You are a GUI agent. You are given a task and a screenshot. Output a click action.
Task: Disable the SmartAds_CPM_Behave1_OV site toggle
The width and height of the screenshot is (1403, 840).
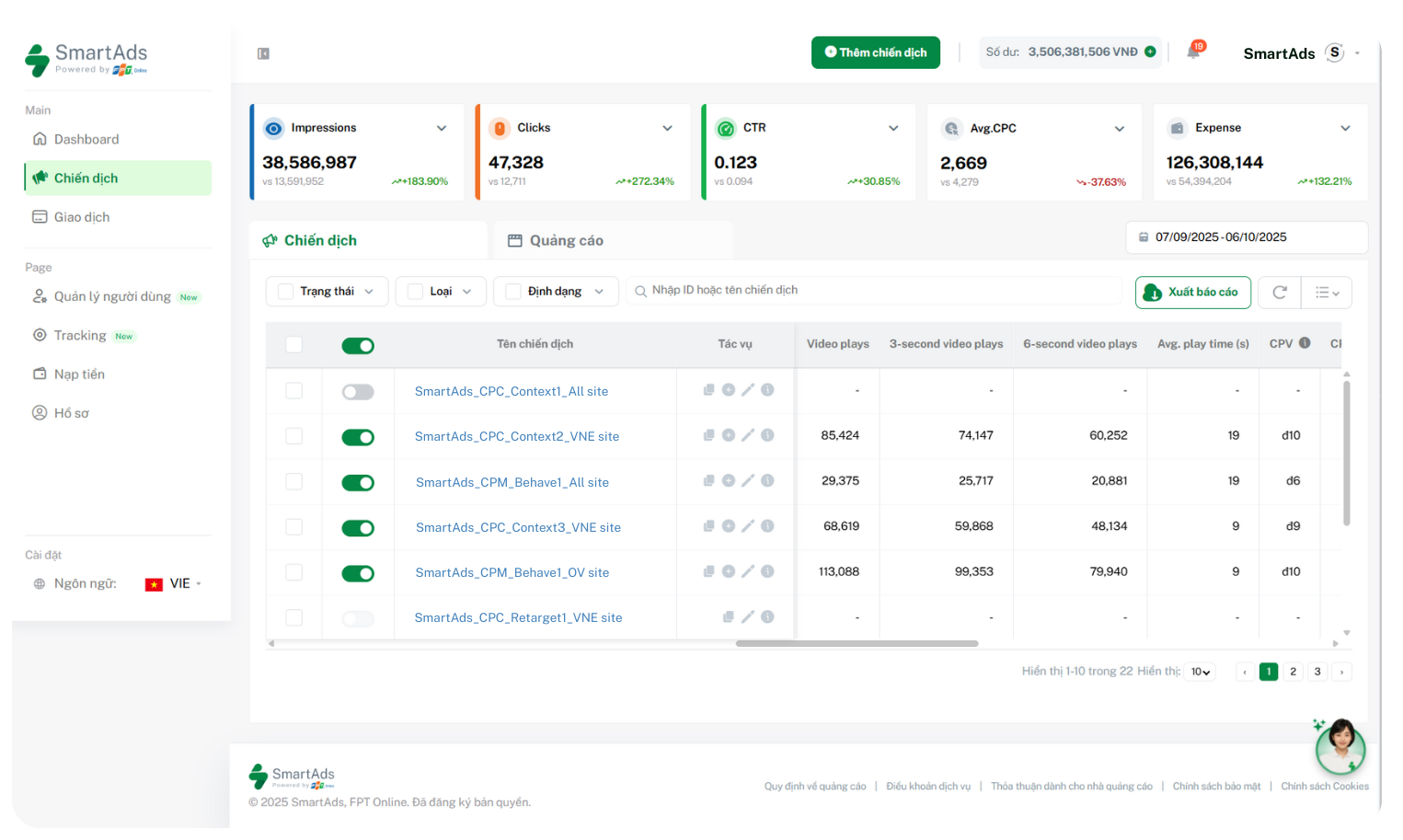(x=358, y=572)
